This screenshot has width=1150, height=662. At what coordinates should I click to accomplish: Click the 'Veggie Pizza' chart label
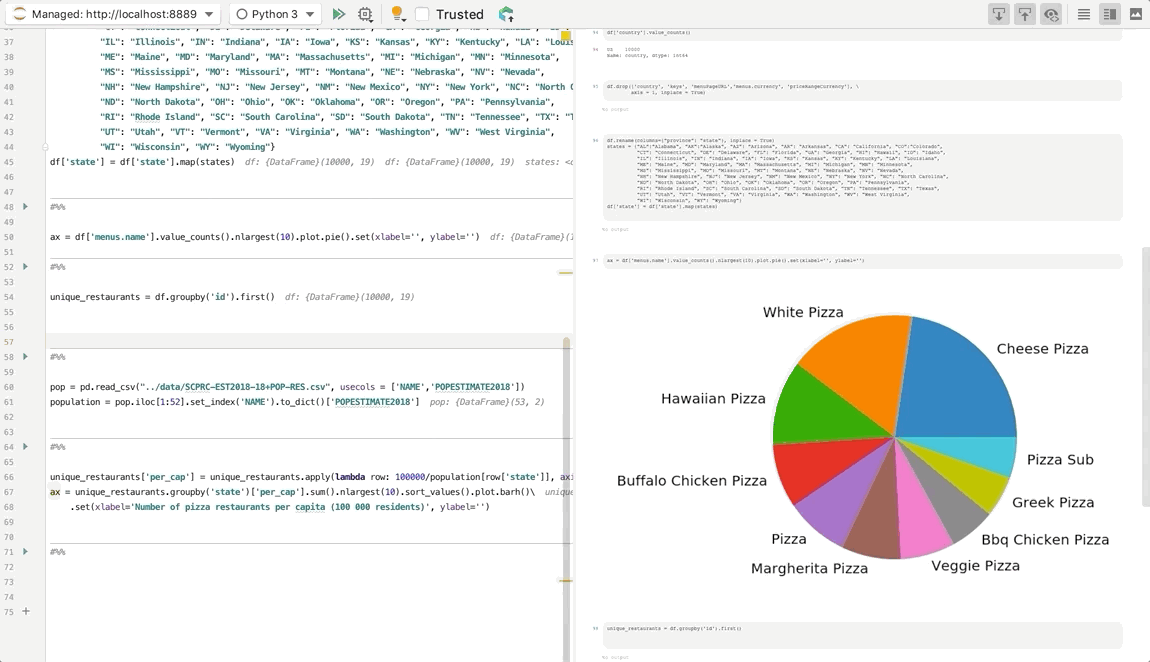975,565
